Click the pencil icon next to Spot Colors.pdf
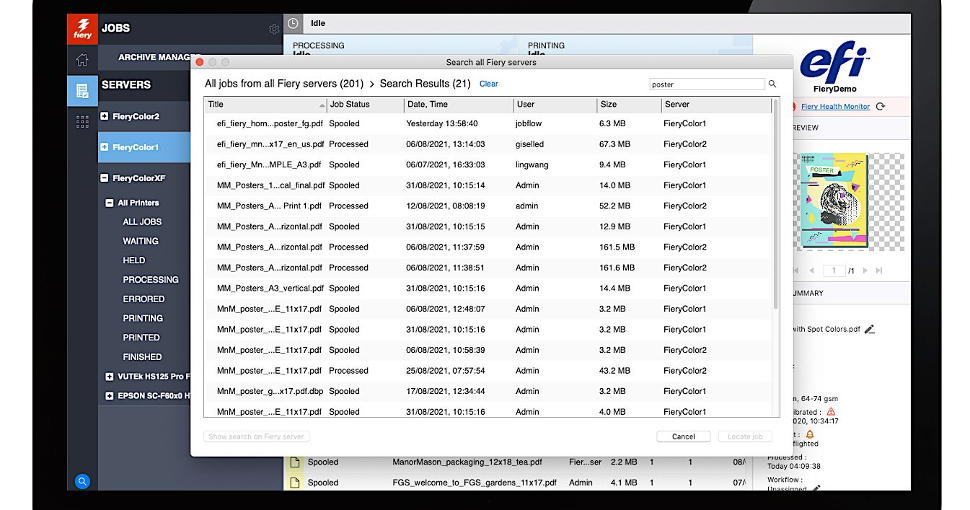The height and width of the screenshot is (510, 970). point(870,329)
